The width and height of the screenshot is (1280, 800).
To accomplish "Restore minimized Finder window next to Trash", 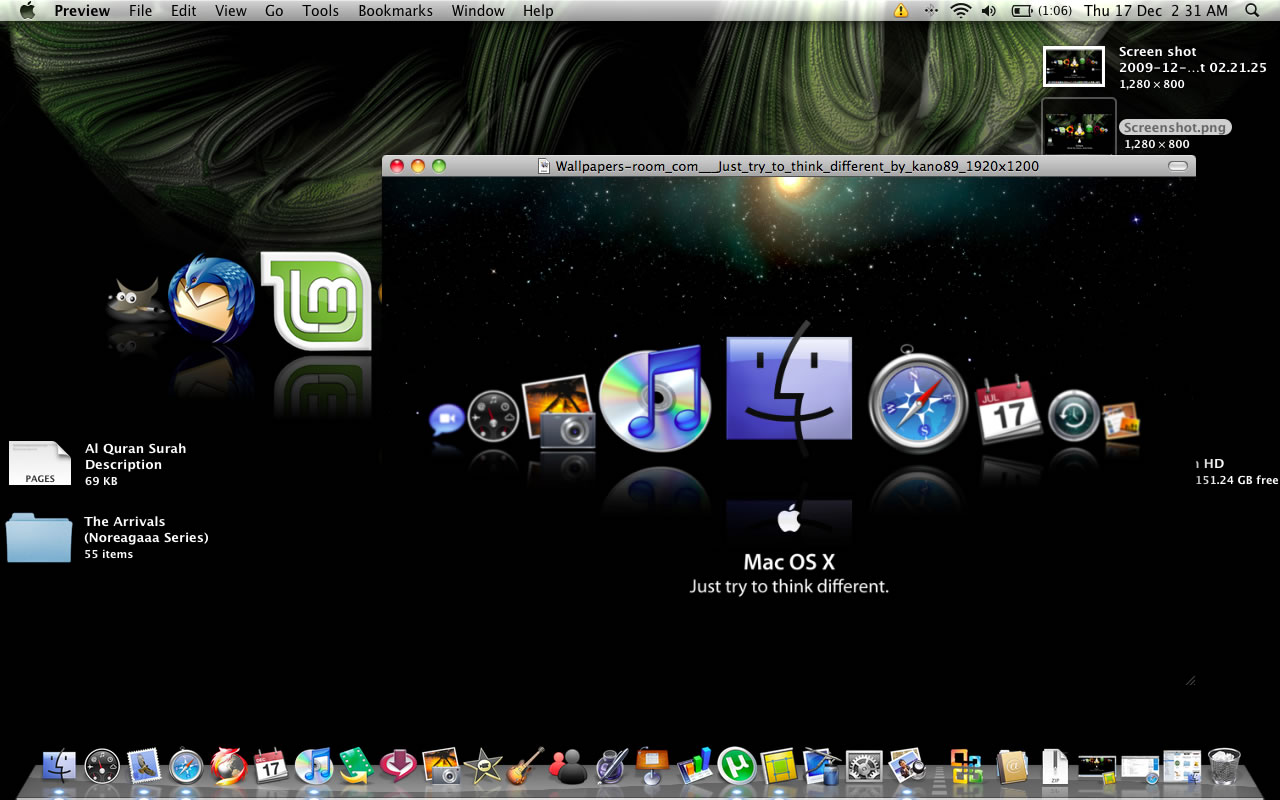I will coord(1182,767).
